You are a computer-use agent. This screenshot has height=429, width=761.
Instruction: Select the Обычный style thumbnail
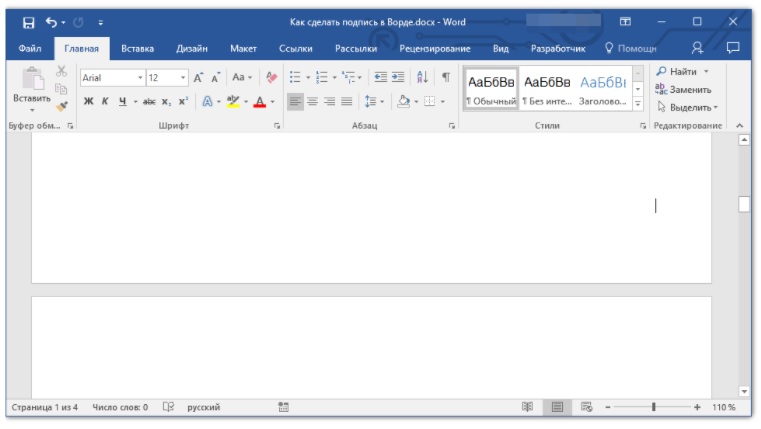tap(491, 89)
